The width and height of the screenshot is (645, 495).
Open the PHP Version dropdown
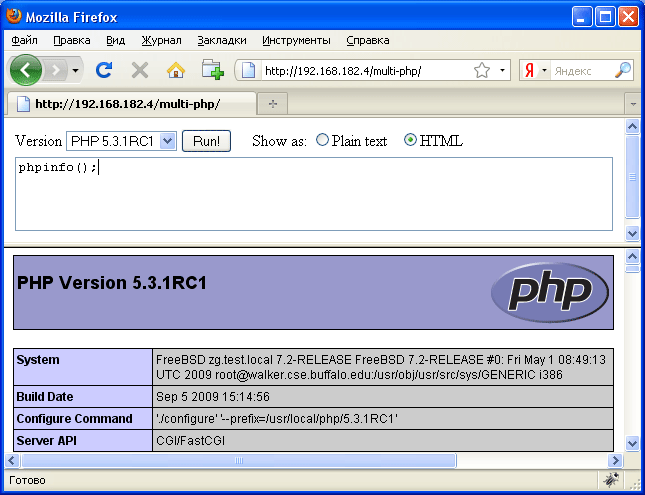pos(121,141)
